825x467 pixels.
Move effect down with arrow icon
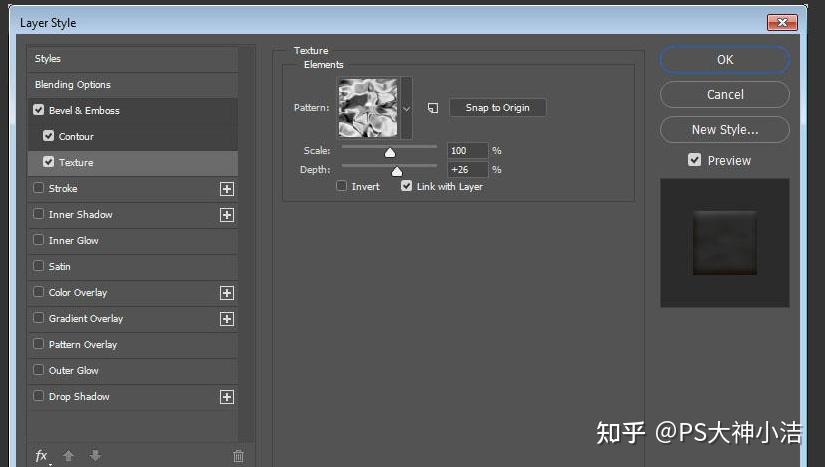coord(95,455)
